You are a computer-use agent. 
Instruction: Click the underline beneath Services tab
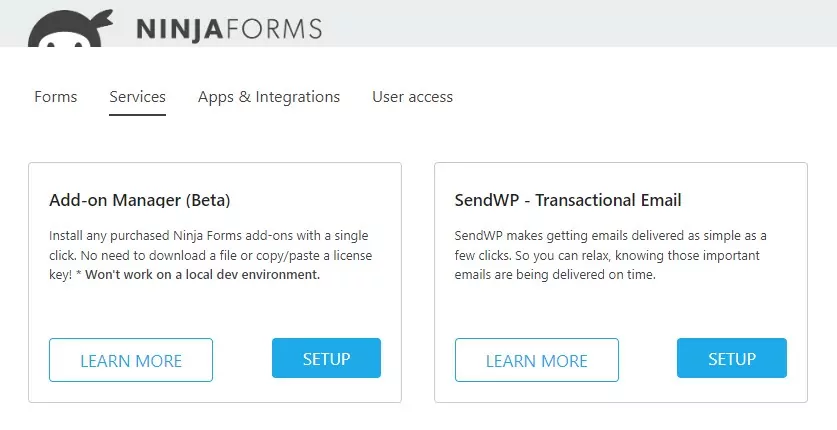(137, 115)
